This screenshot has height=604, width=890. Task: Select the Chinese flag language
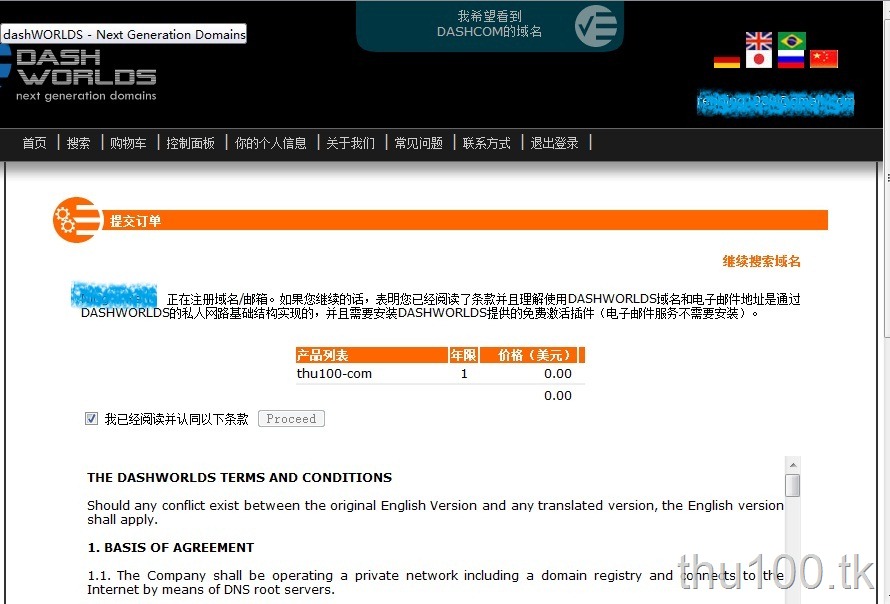tap(824, 58)
